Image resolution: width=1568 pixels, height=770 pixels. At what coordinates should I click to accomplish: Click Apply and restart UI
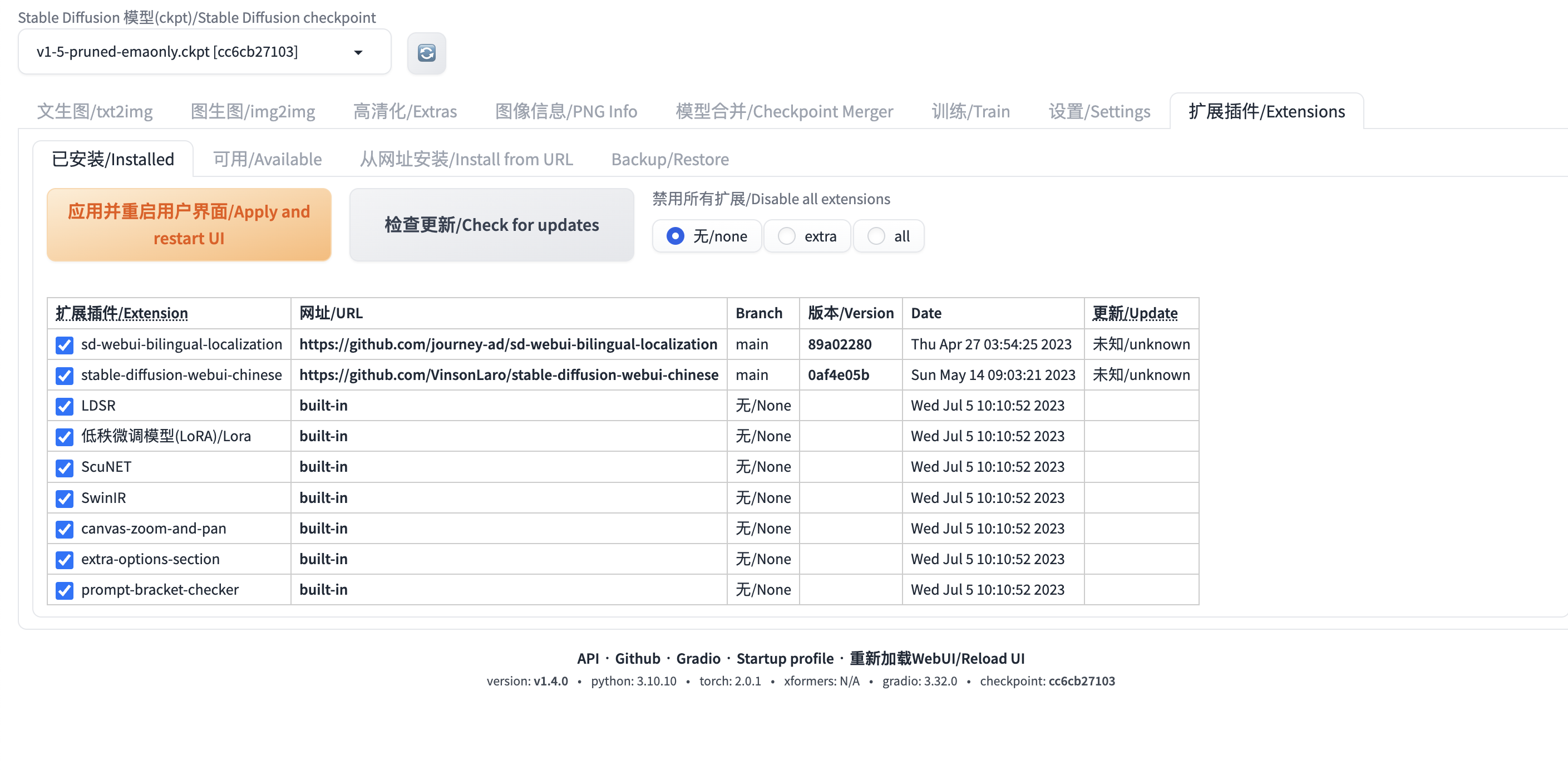pyautogui.click(x=188, y=225)
